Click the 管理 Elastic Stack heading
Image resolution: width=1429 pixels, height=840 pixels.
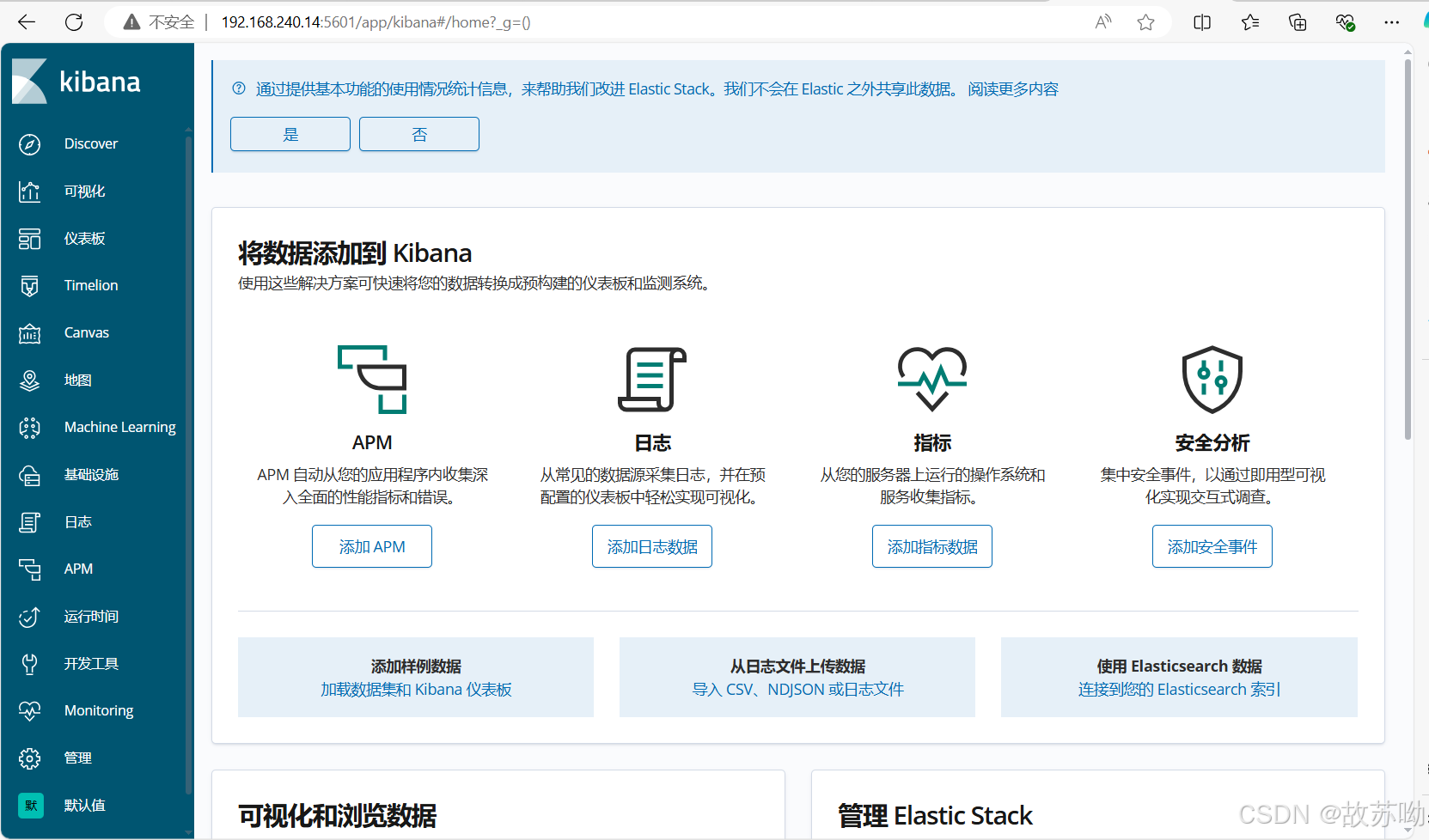(935, 815)
